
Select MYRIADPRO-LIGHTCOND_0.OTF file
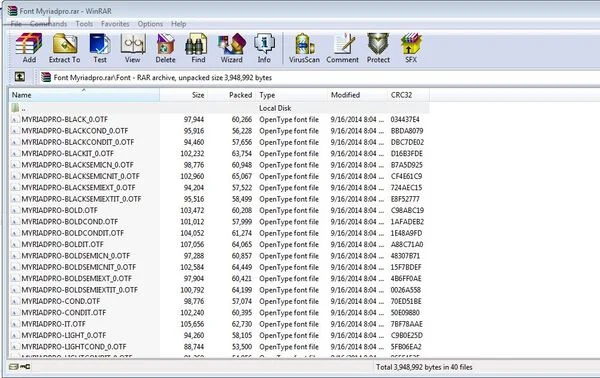click(x=73, y=347)
